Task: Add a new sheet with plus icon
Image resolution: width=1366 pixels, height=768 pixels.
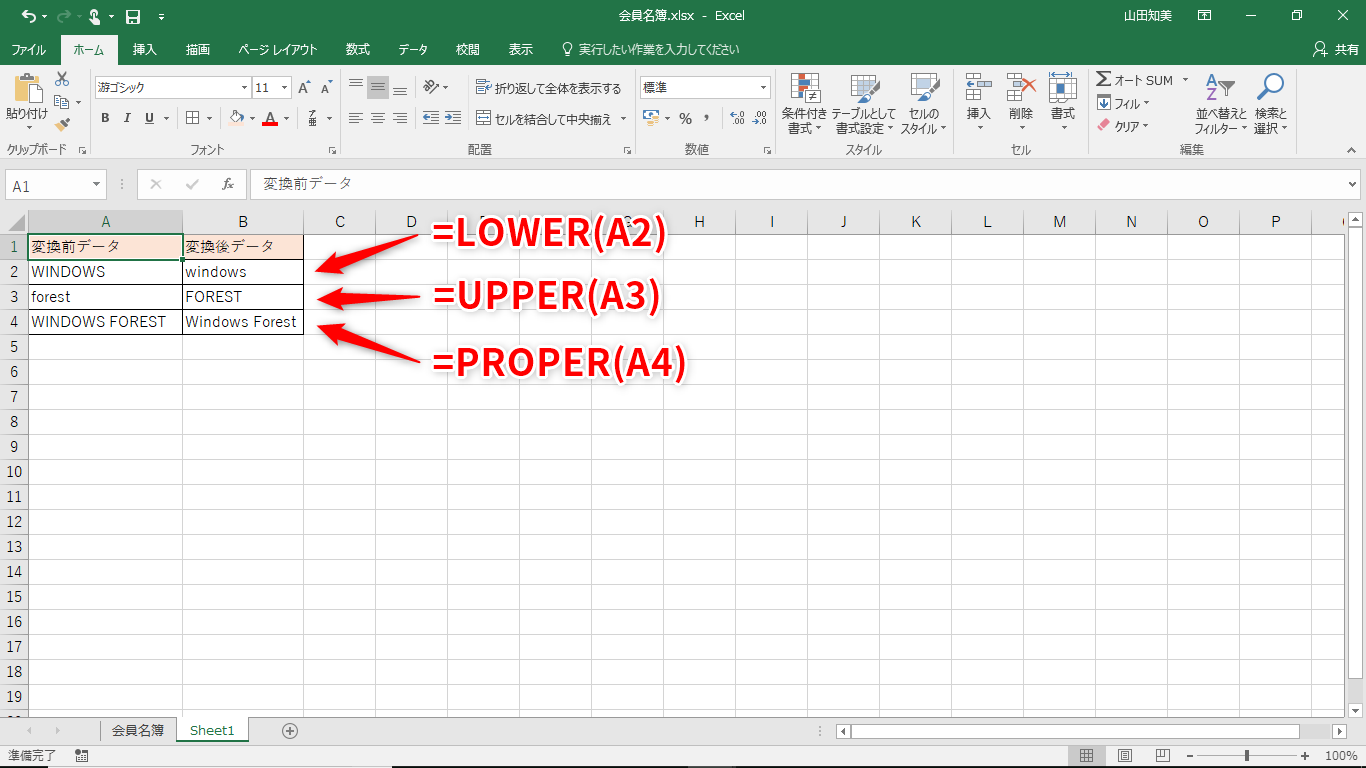Action: [290, 731]
